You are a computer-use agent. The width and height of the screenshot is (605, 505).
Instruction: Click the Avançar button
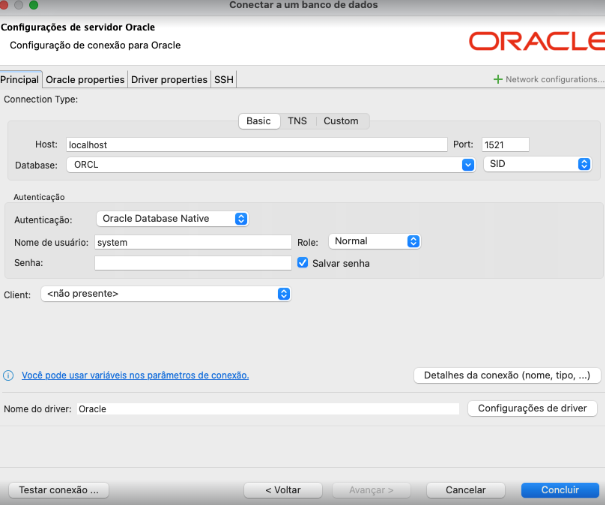371,490
